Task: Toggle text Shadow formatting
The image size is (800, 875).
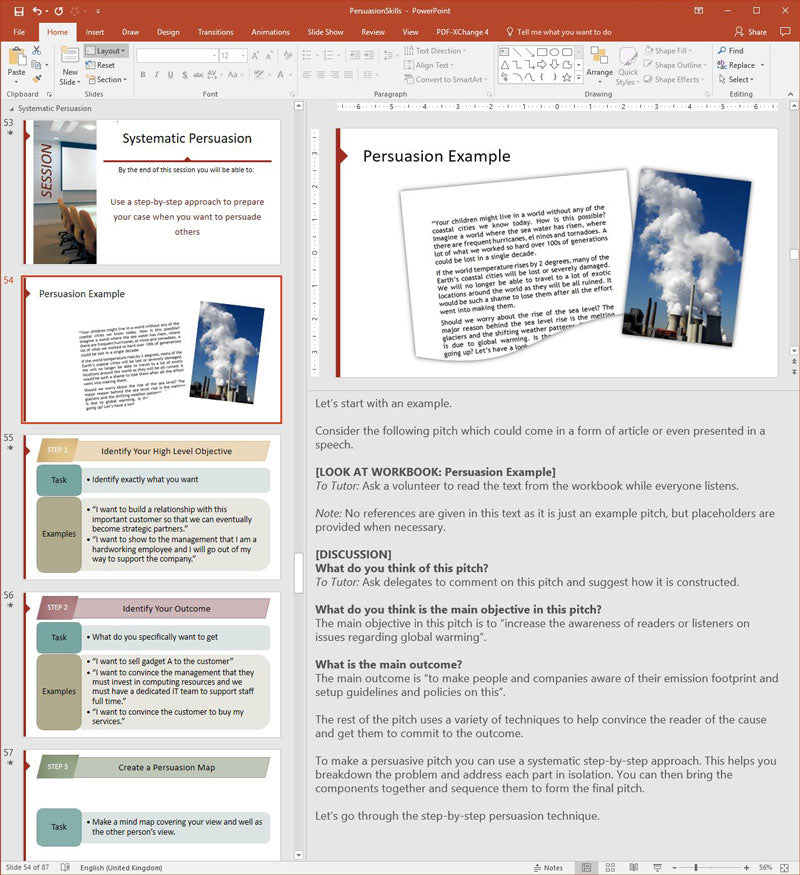Action: pos(184,74)
